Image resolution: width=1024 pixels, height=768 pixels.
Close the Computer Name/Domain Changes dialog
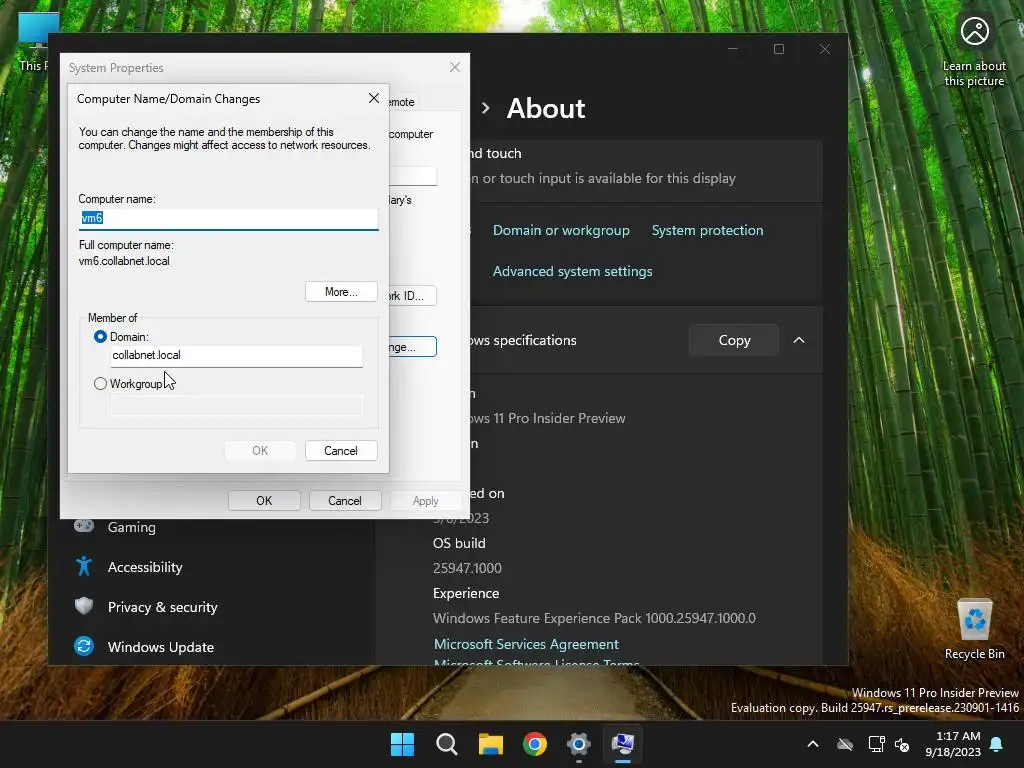pyautogui.click(x=374, y=98)
